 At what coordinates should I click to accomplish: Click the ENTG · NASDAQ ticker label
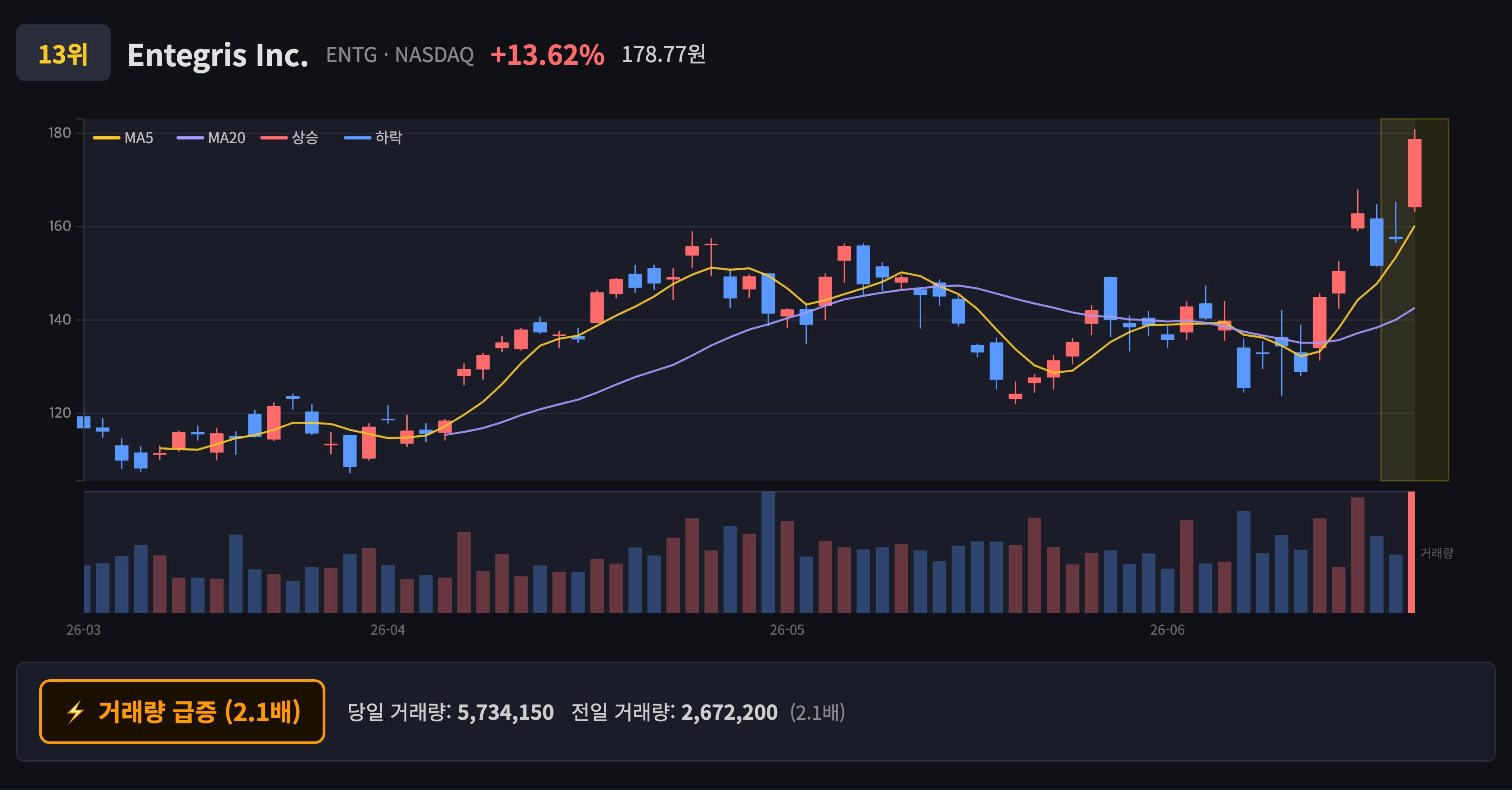[x=400, y=54]
